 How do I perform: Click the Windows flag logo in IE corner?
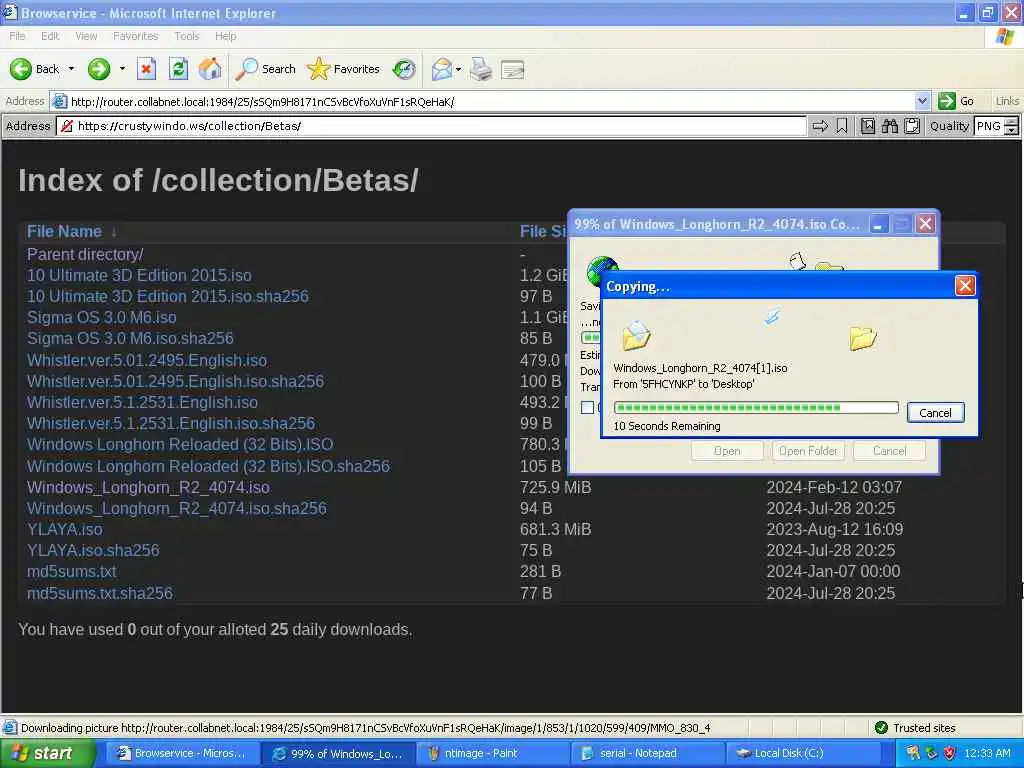[x=1005, y=37]
